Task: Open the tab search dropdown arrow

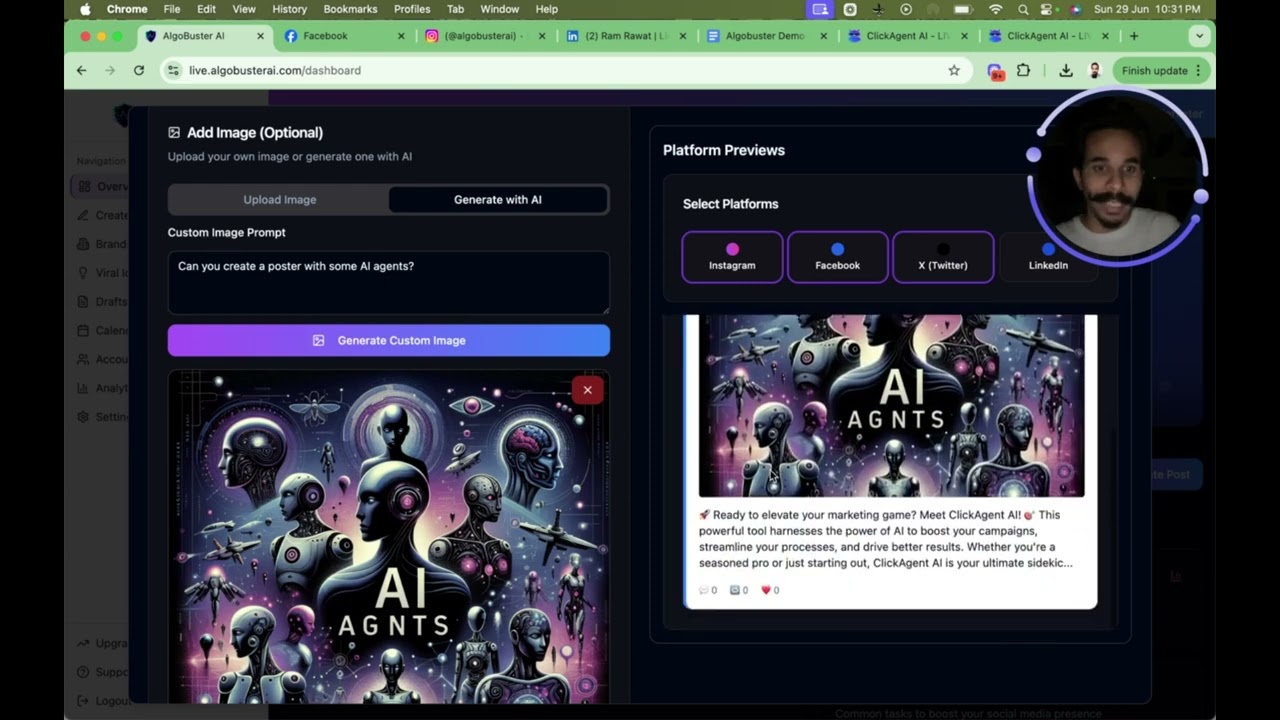Action: pos(1199,36)
